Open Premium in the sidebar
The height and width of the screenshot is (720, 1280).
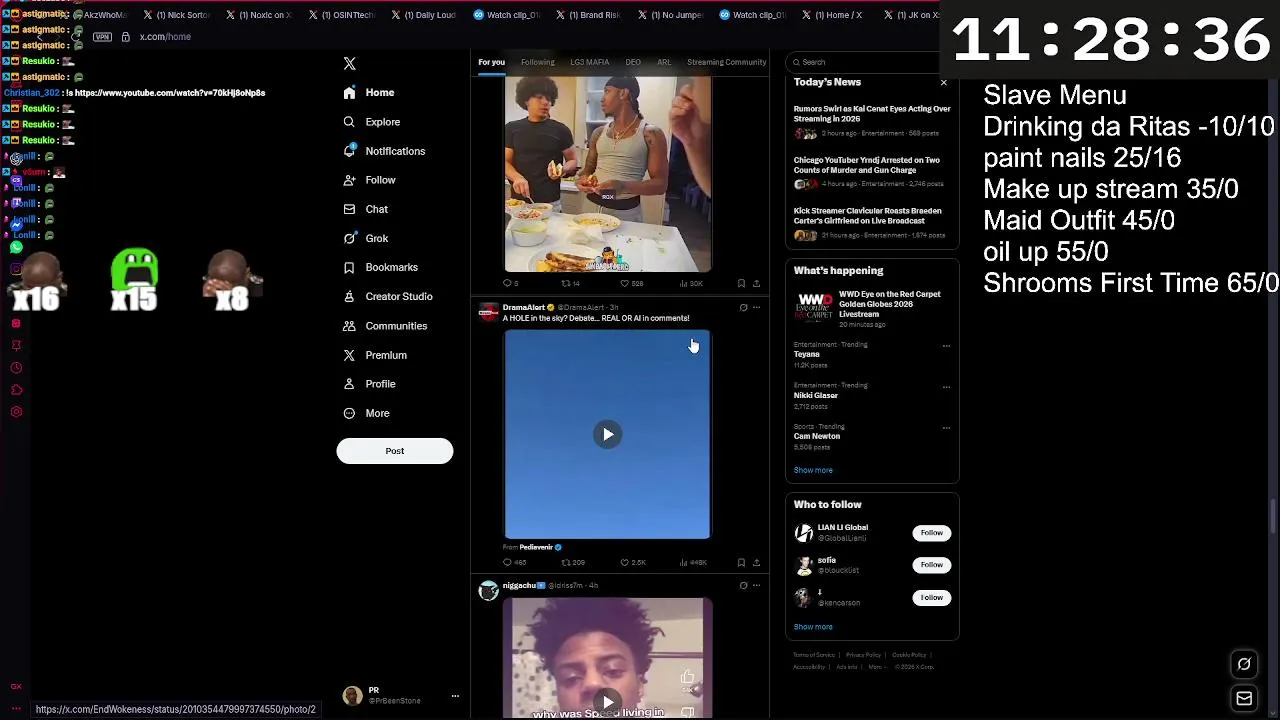click(374, 355)
